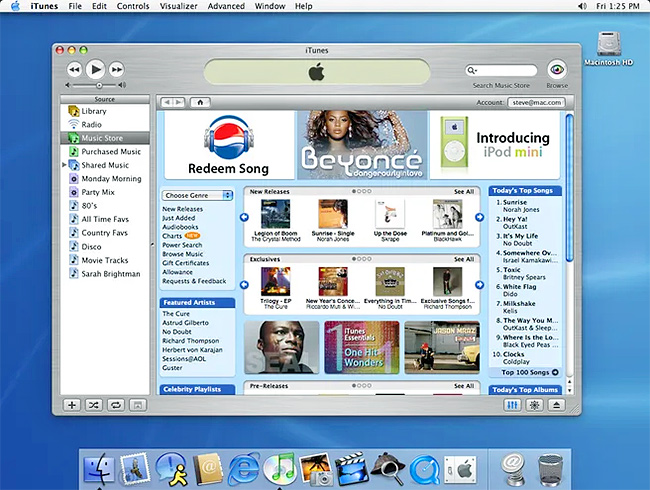Open the Trilogy - EP album cover
The width and height of the screenshot is (650, 490).
click(276, 281)
